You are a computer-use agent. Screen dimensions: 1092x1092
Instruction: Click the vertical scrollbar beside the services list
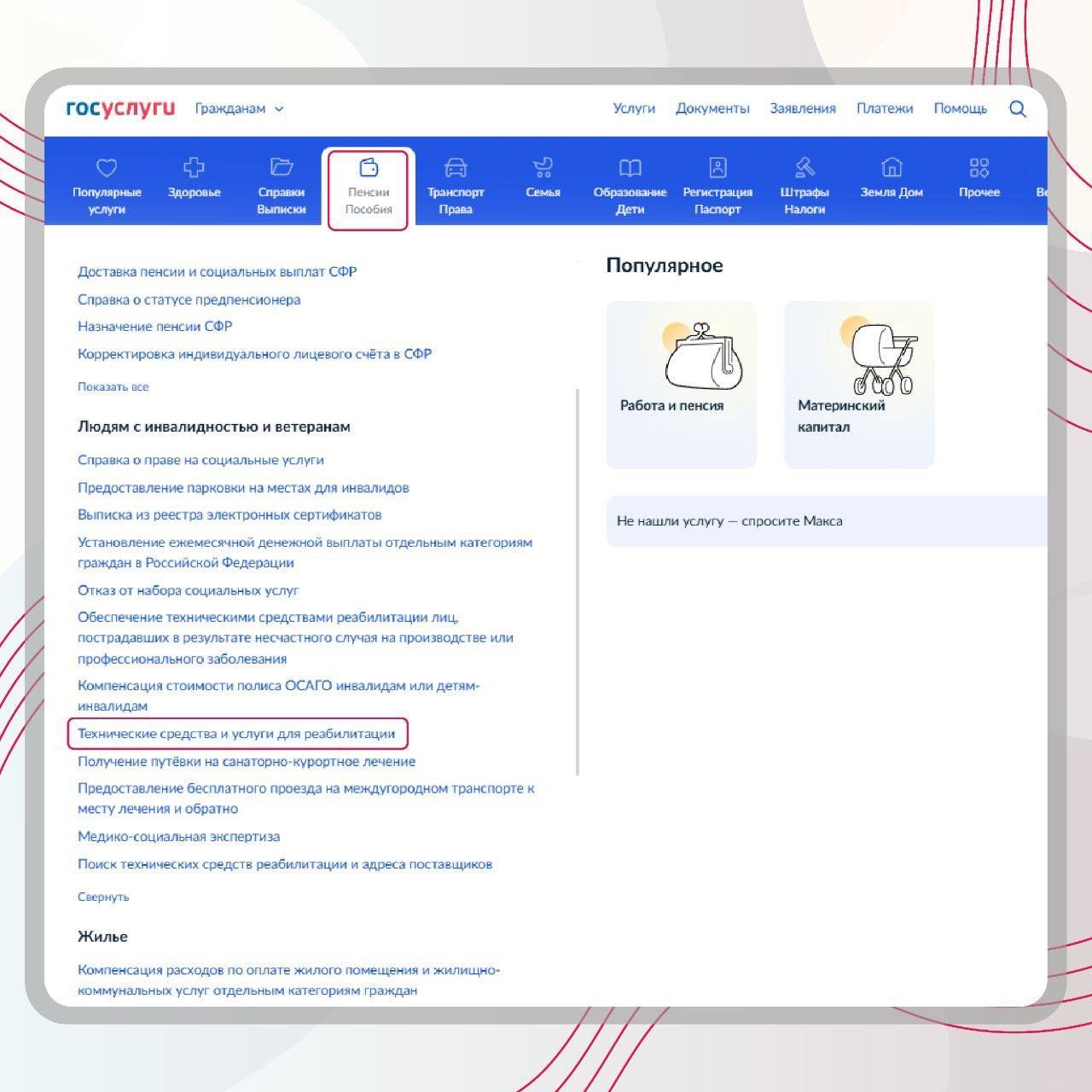tap(578, 582)
